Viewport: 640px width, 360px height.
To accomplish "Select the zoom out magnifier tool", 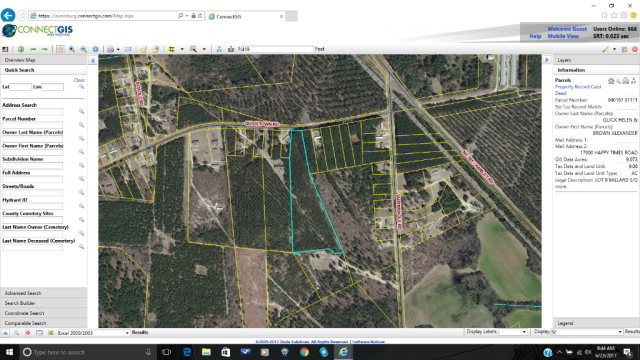I will [83, 49].
